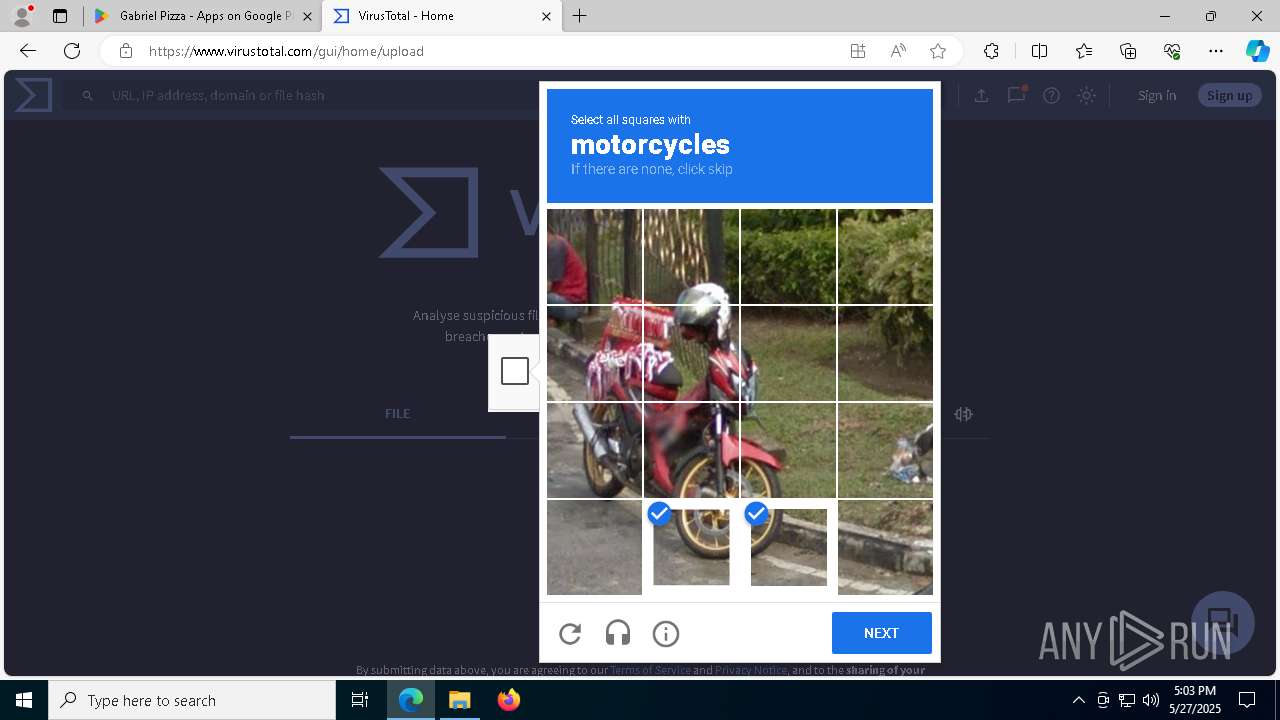This screenshot has height=720, width=1280.
Task: Open the Privacy Notice link
Action: click(751, 670)
